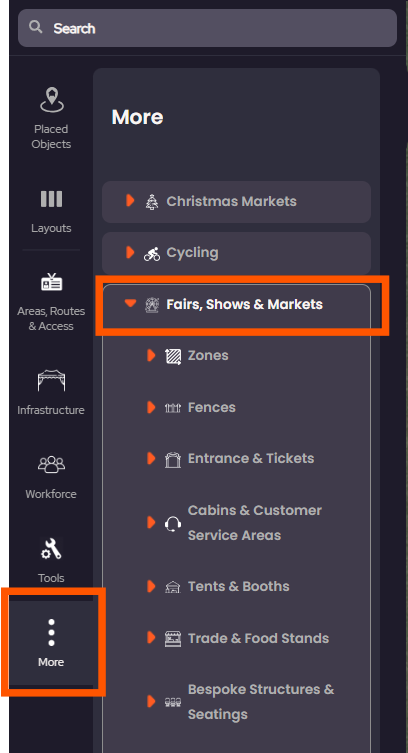Select Trade & Food Stands label

pos(258,638)
